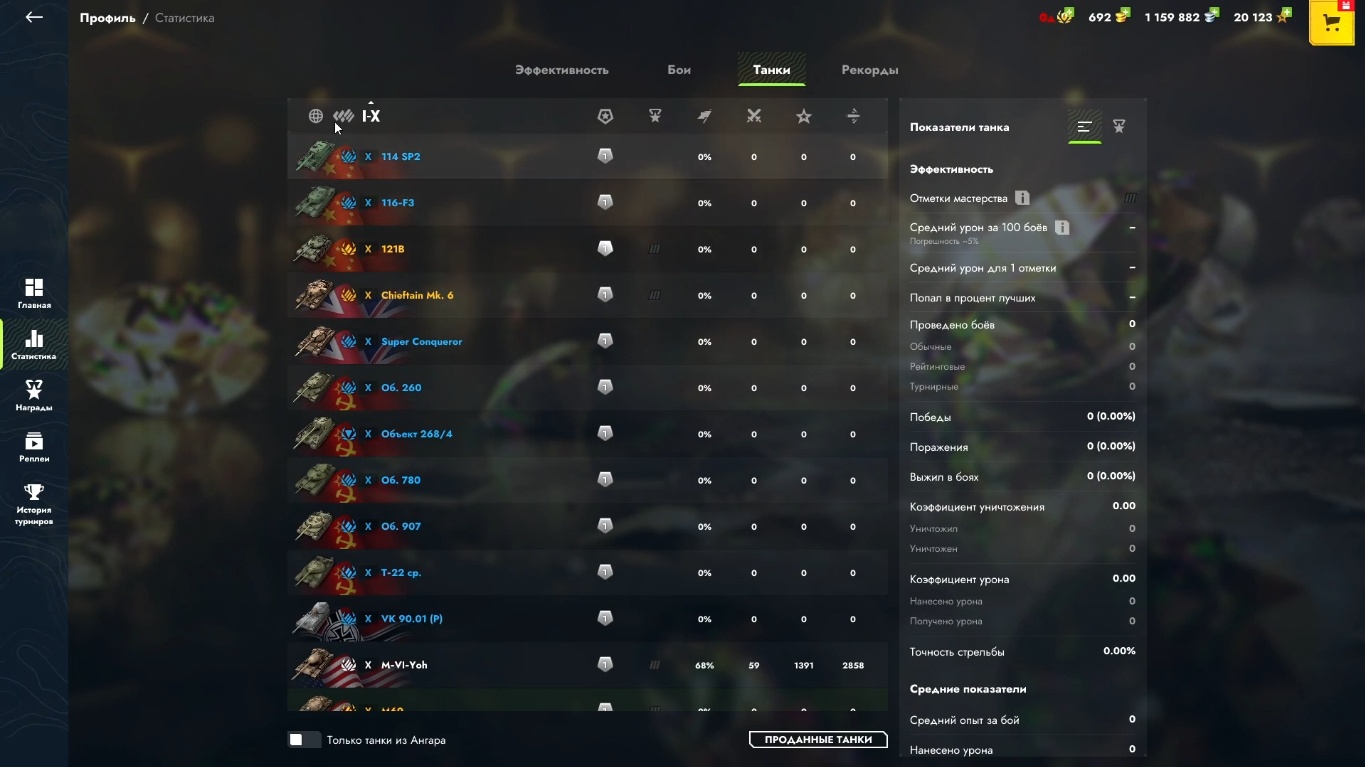
Task: Sort by trophy column icon
Action: [x=655, y=116]
